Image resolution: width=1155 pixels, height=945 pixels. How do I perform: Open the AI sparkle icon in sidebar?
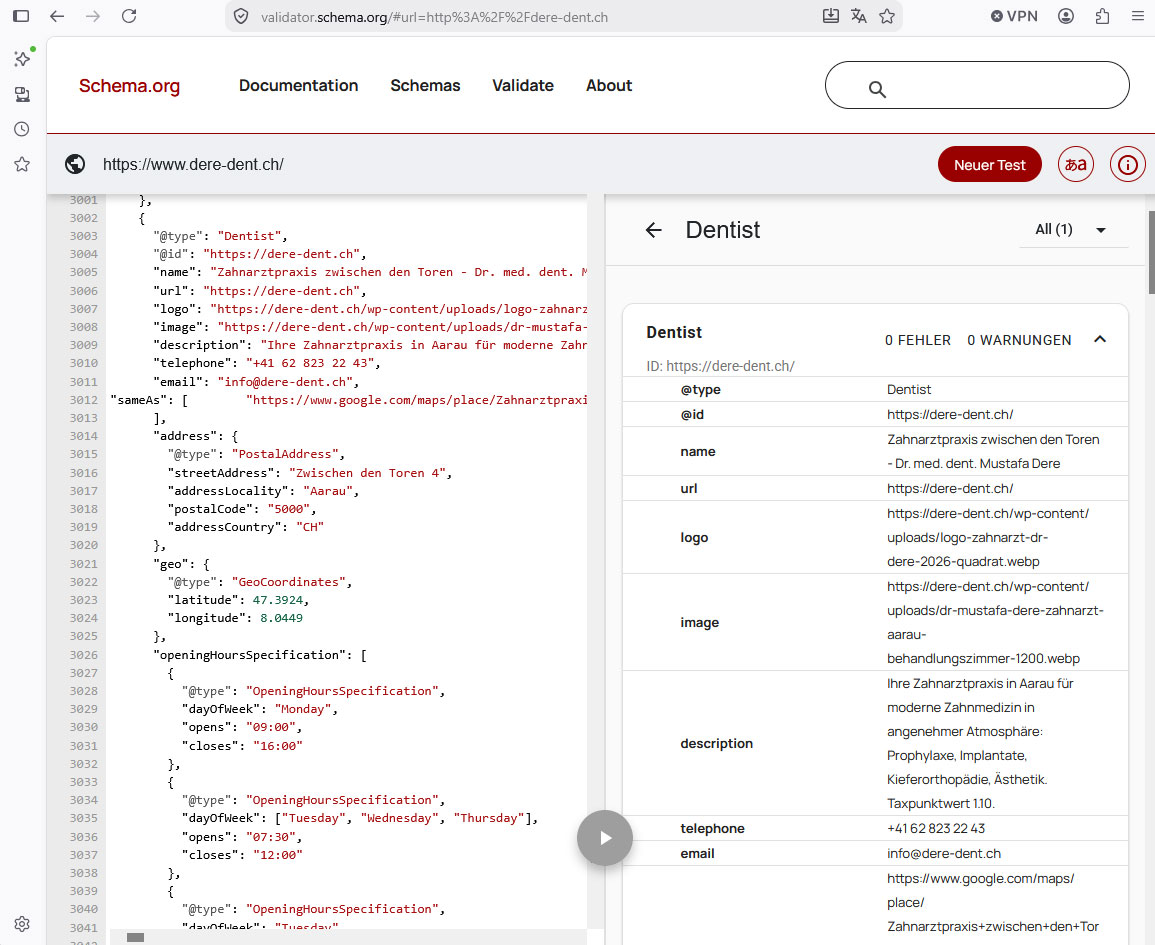(22, 58)
